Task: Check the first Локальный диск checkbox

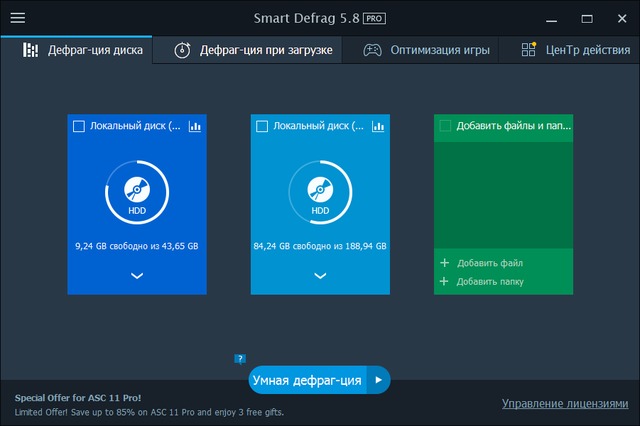Action: 79,126
